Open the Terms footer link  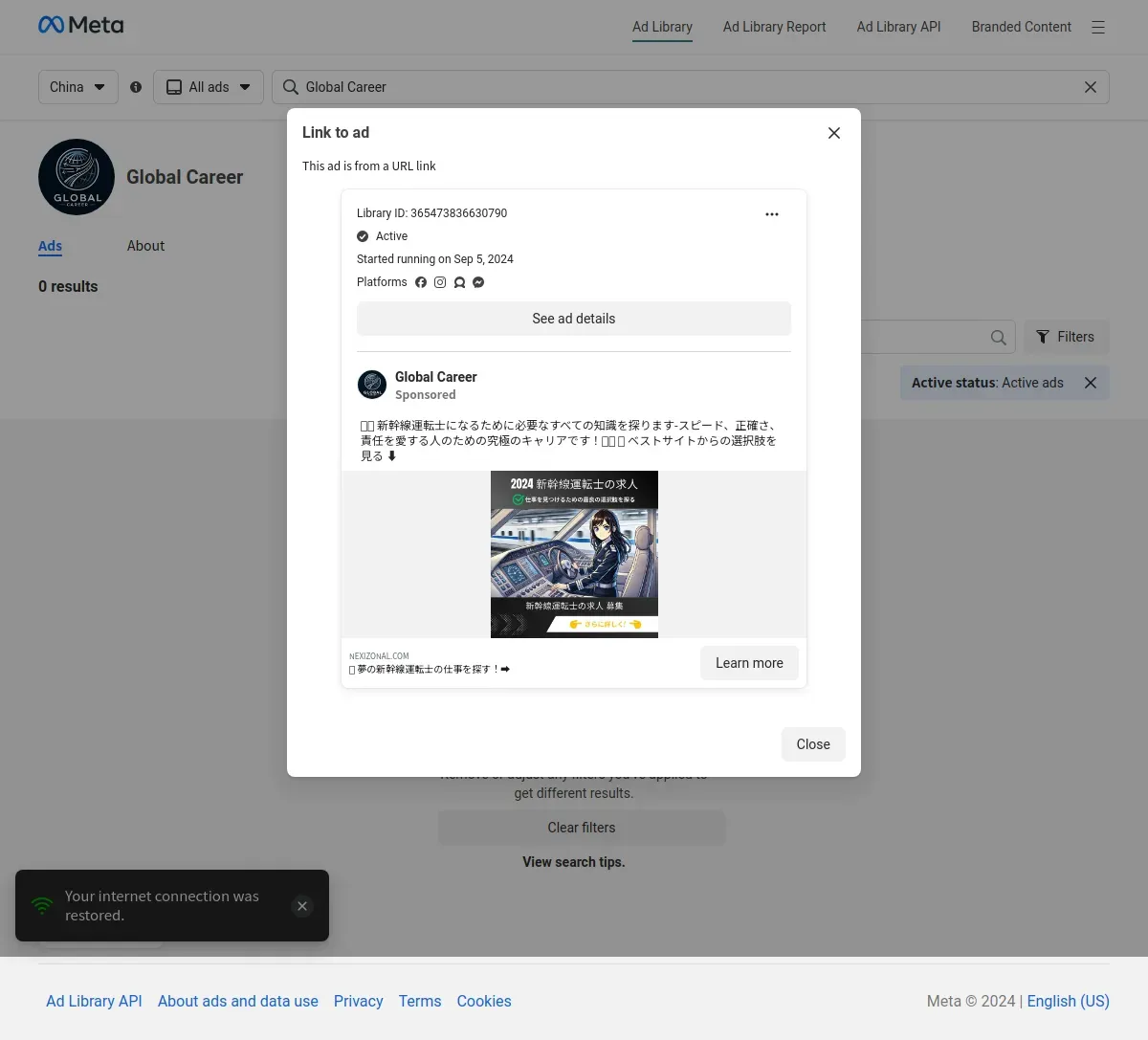[420, 1001]
